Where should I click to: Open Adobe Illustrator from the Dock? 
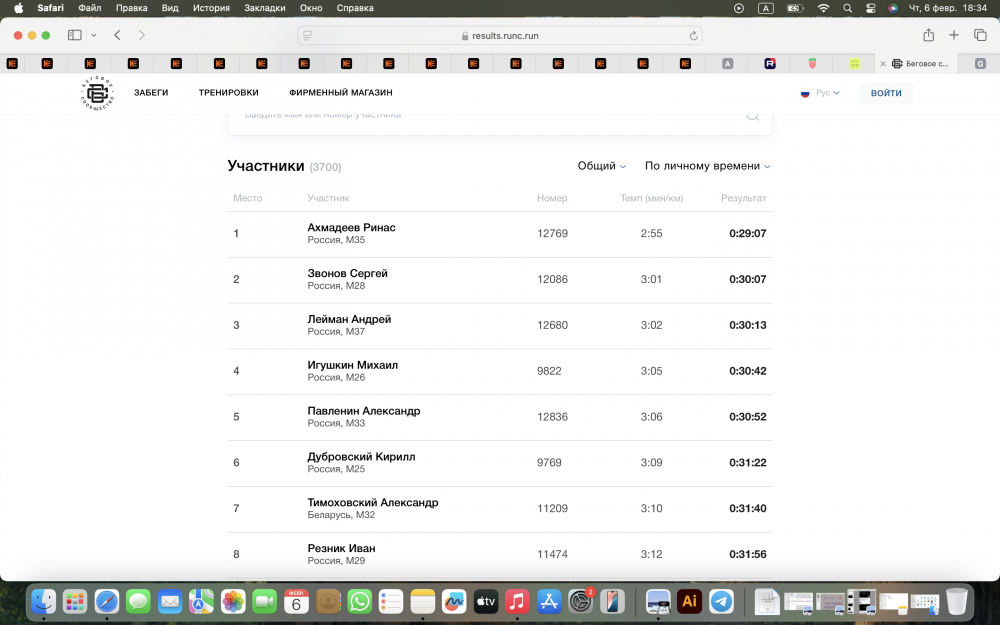(688, 601)
